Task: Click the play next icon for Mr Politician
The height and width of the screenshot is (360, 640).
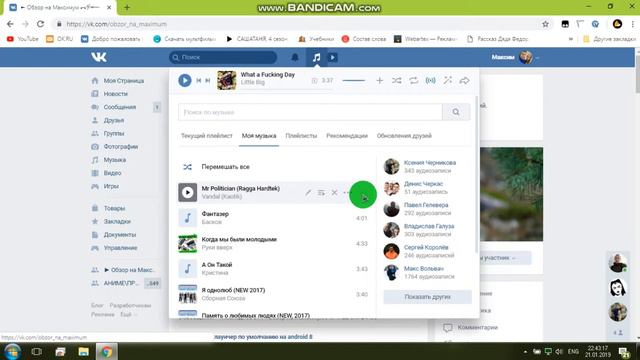Action: click(x=321, y=192)
